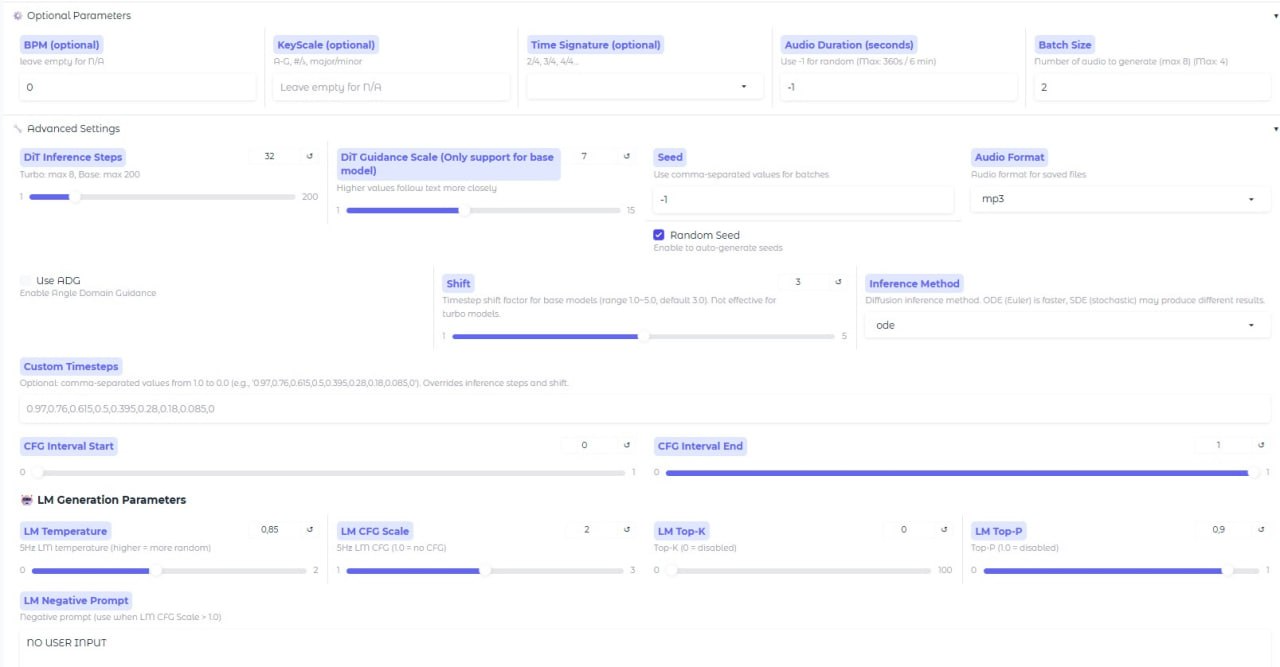Focus the Seed input field

point(803,199)
